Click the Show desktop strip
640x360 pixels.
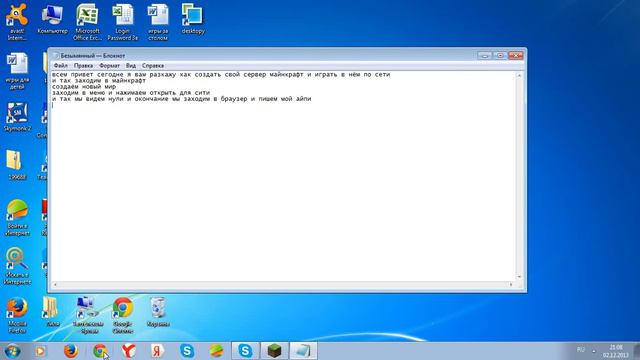click(637, 351)
